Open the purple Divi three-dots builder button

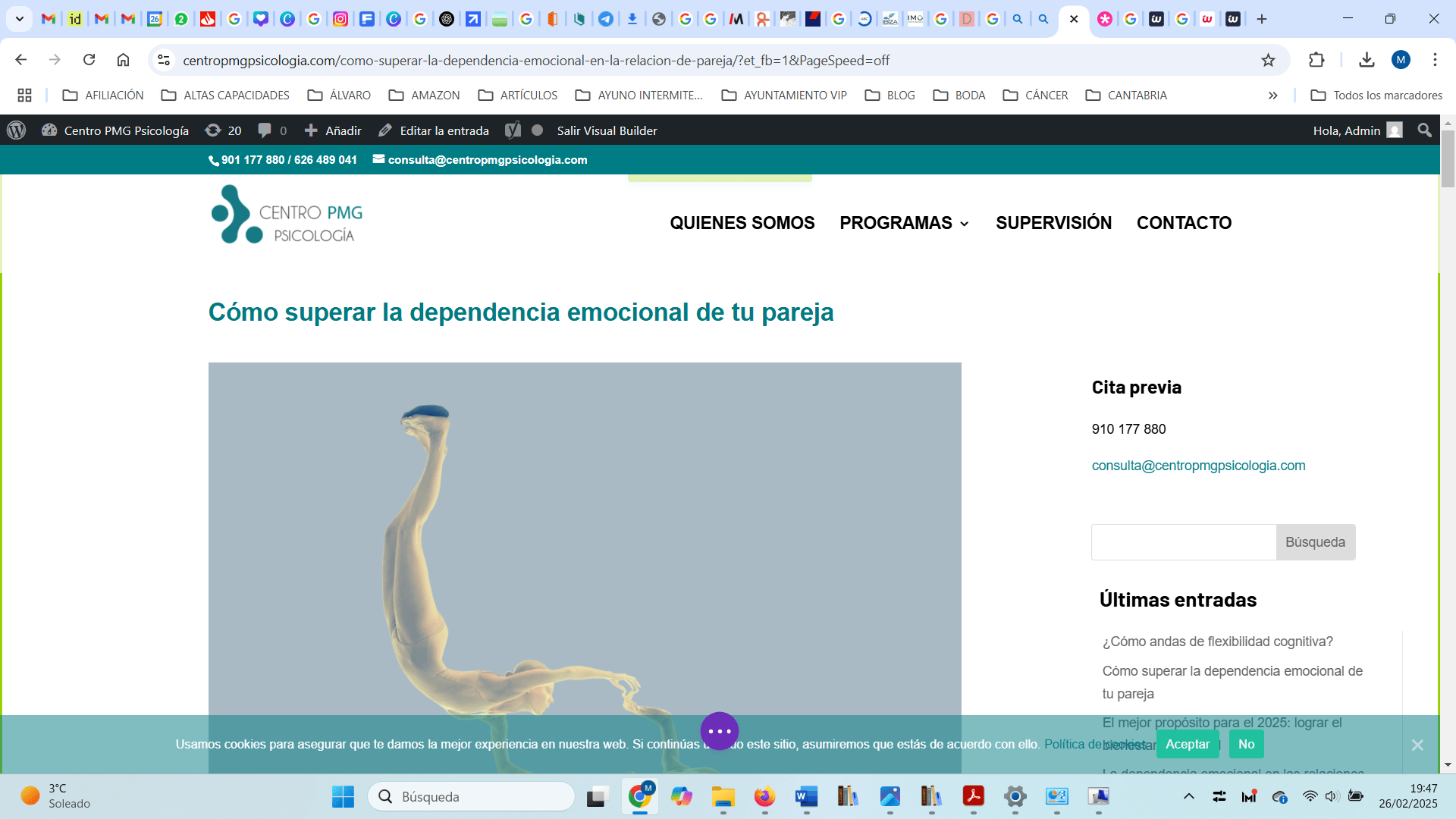coord(719,731)
